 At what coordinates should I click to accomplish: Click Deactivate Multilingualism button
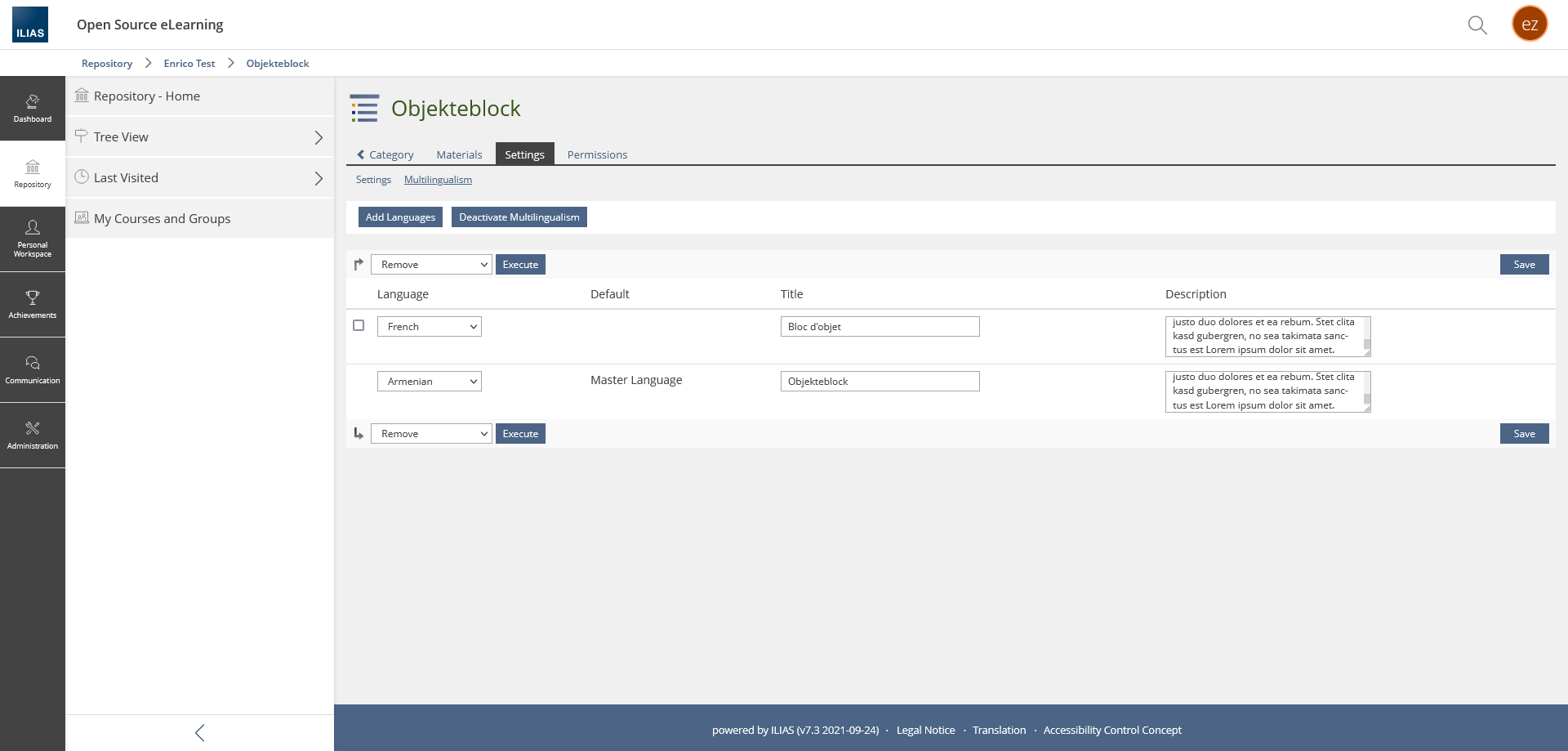[519, 217]
